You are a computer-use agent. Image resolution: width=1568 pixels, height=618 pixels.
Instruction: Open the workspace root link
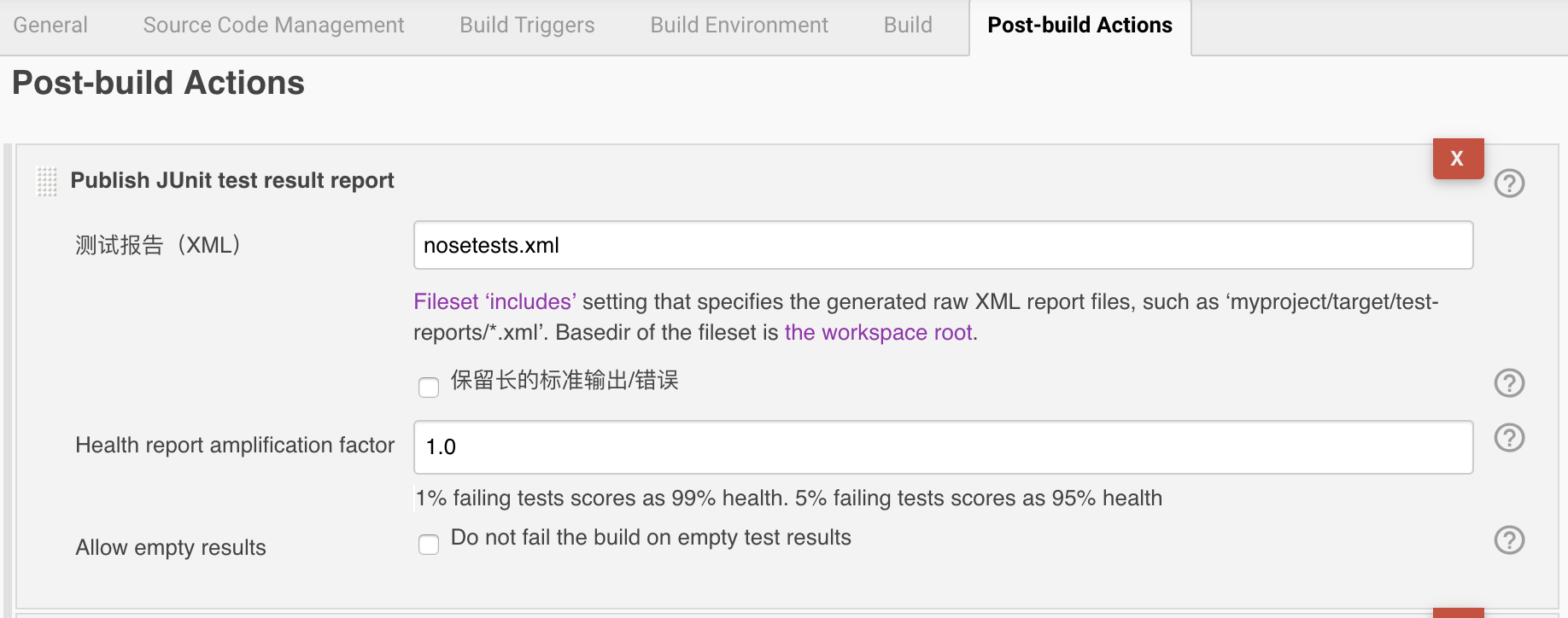[878, 333]
